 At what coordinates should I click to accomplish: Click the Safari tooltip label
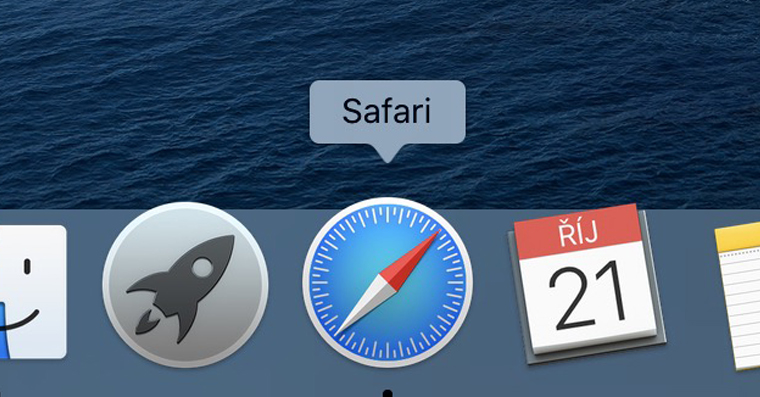[x=387, y=111]
